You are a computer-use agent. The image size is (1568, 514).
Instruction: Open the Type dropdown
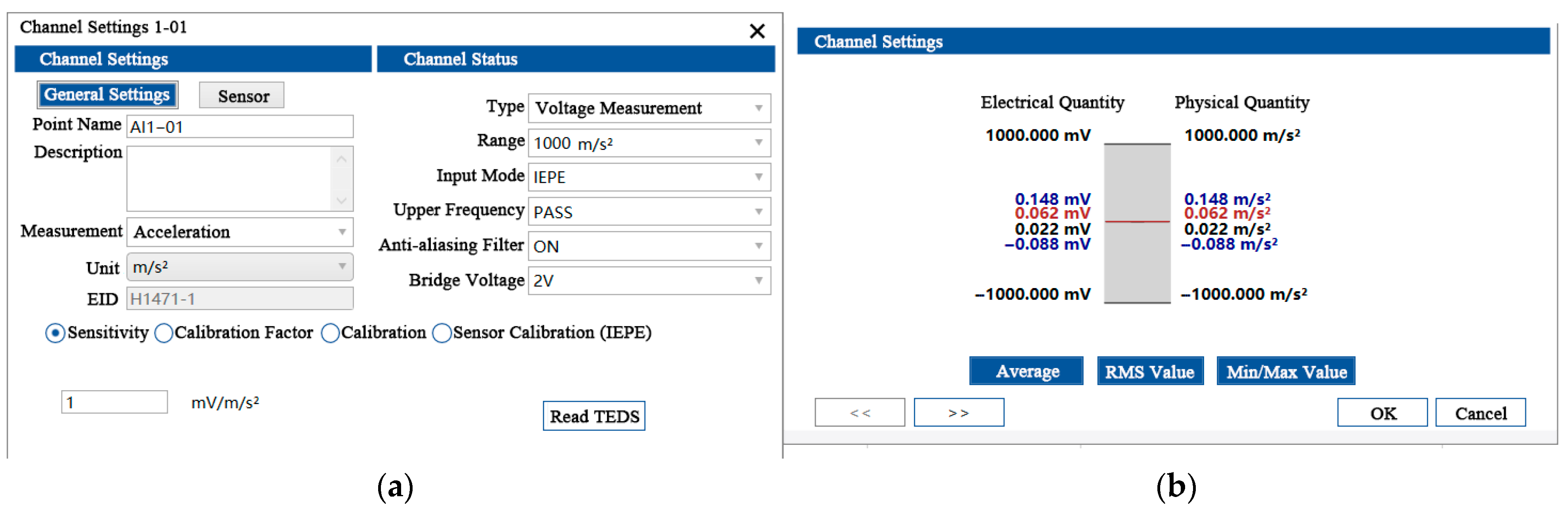click(649, 108)
